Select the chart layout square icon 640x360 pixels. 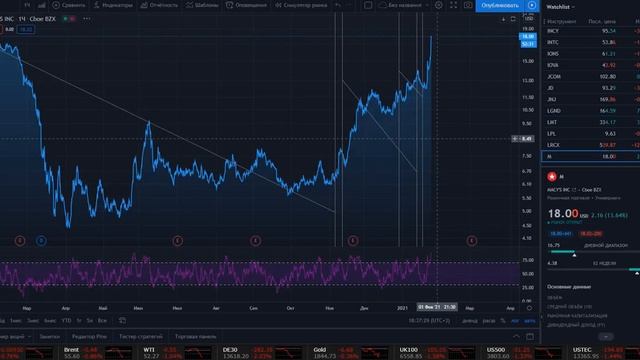coord(368,5)
